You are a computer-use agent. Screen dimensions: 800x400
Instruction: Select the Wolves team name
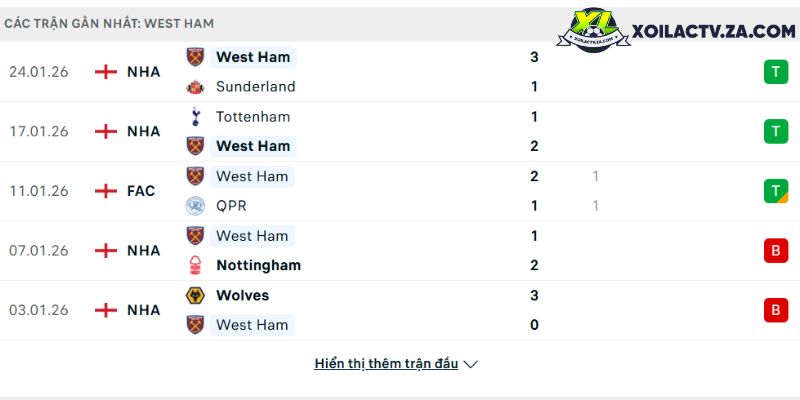coord(242,296)
